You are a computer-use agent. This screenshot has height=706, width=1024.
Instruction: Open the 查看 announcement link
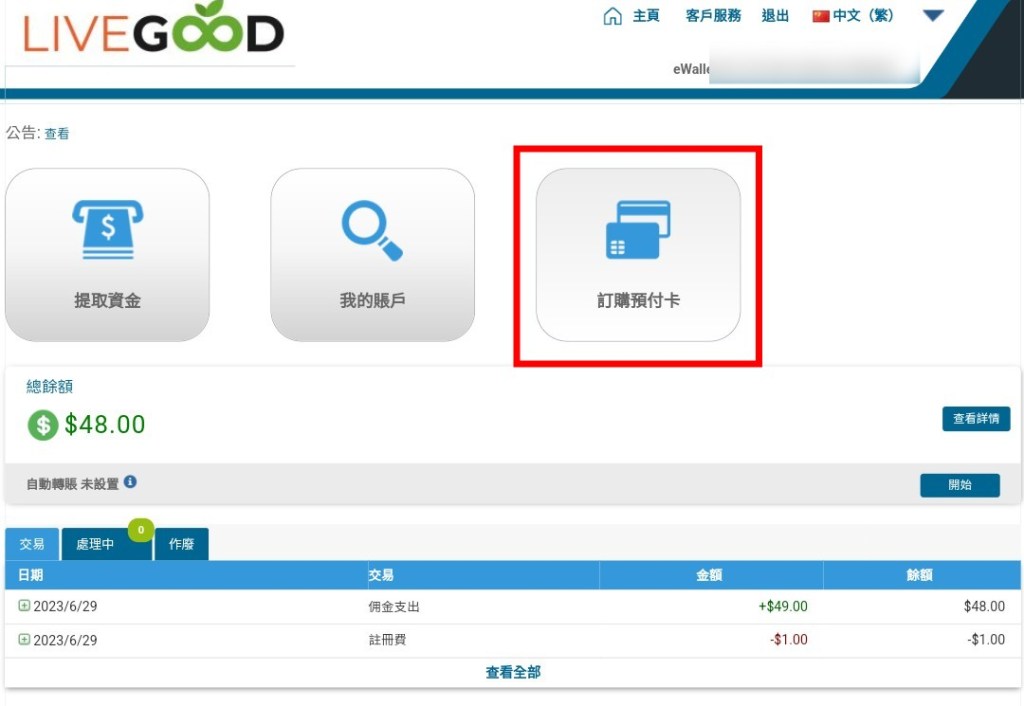(57, 134)
